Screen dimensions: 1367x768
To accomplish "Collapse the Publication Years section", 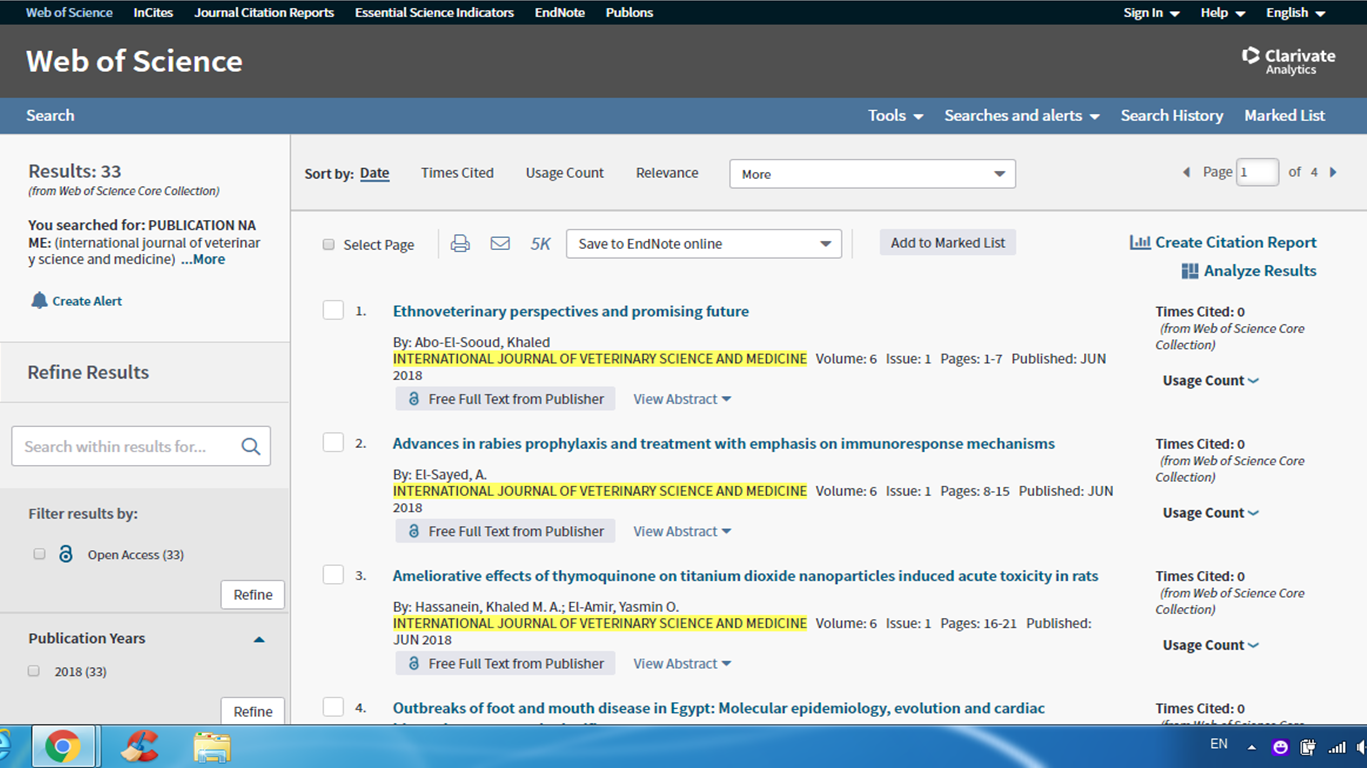I will point(259,639).
